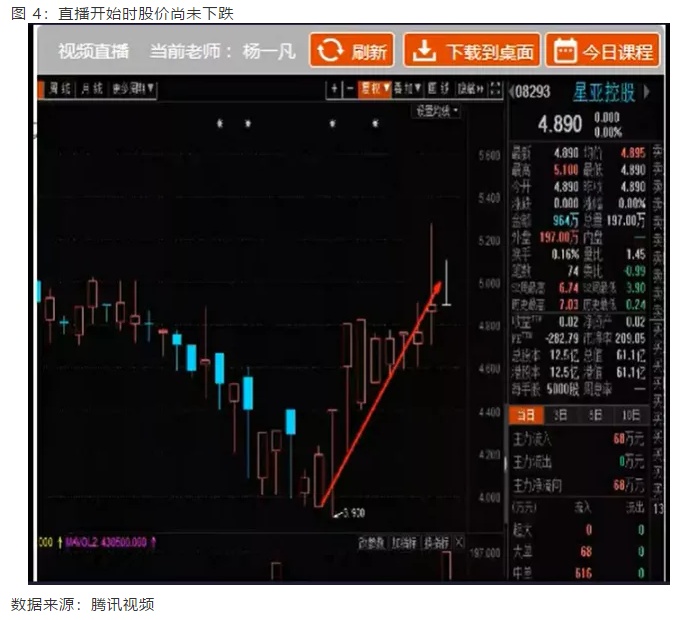Click teacher name 杨一凡
Viewport: 681px width, 620px height.
269,51
